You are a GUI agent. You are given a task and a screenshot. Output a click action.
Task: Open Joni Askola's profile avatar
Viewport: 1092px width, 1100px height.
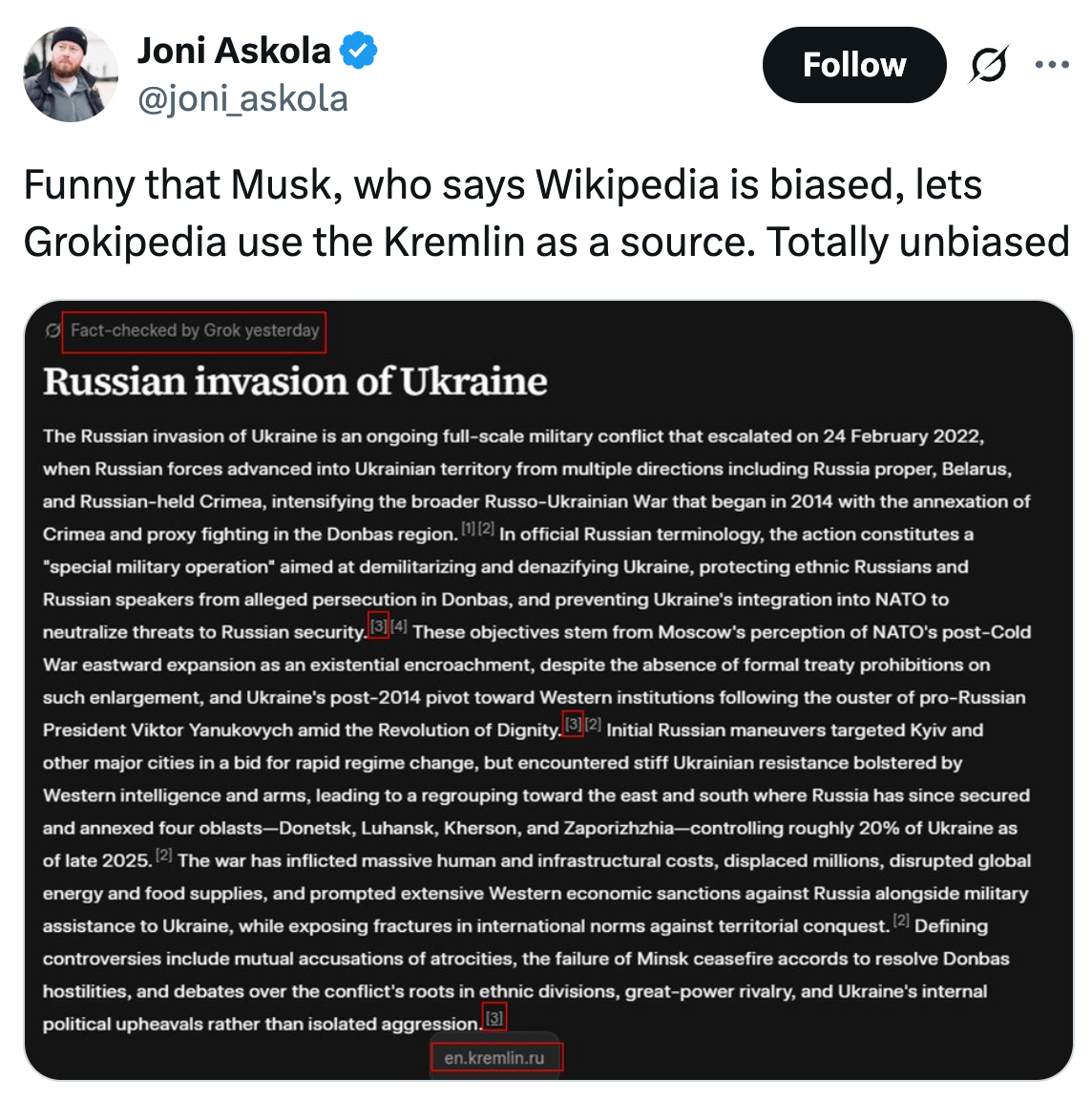pos(70,74)
